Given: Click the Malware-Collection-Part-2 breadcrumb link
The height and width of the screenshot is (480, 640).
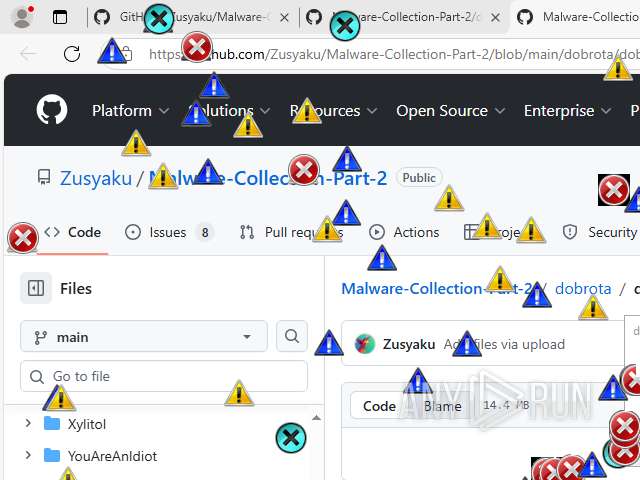Looking at the screenshot, I should 437,289.
